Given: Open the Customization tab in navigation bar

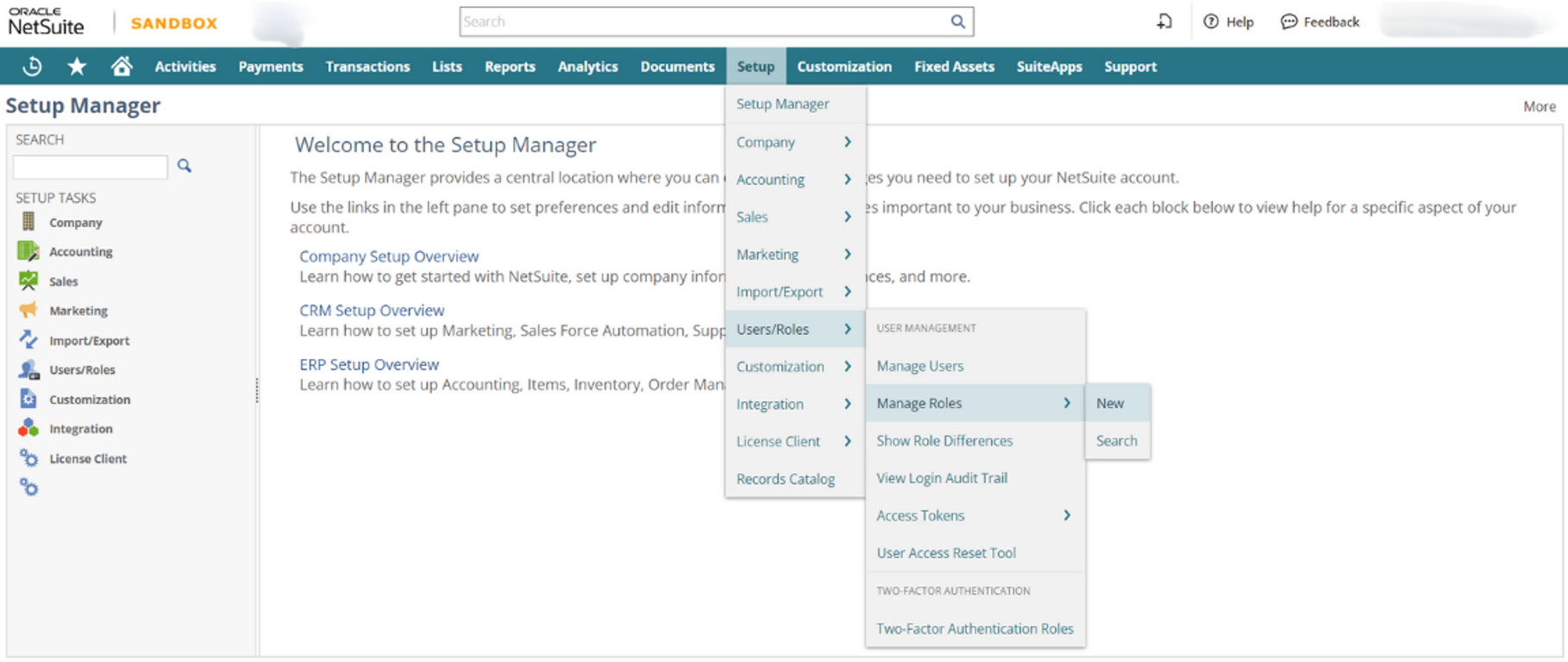Looking at the screenshot, I should pos(844,66).
